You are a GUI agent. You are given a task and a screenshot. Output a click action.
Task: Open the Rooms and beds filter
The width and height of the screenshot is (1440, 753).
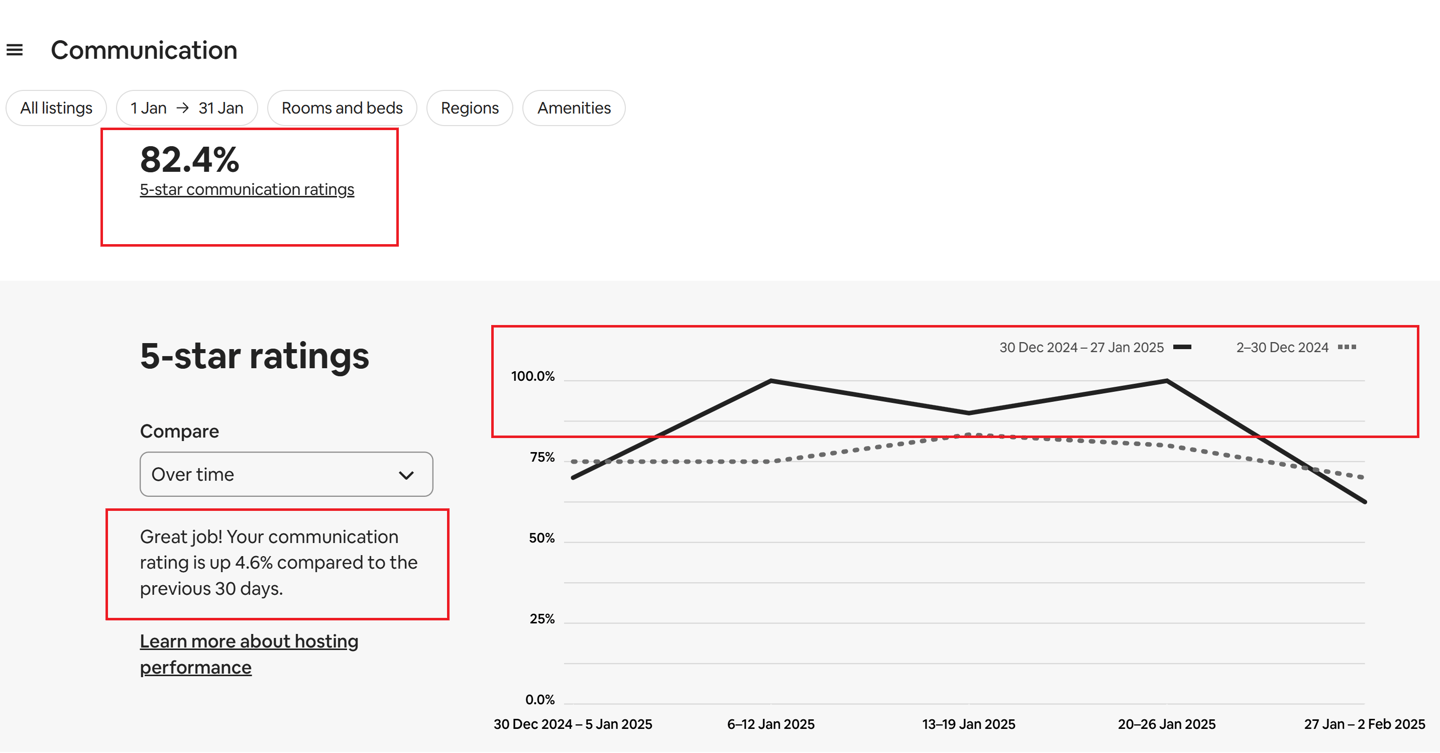pos(342,108)
